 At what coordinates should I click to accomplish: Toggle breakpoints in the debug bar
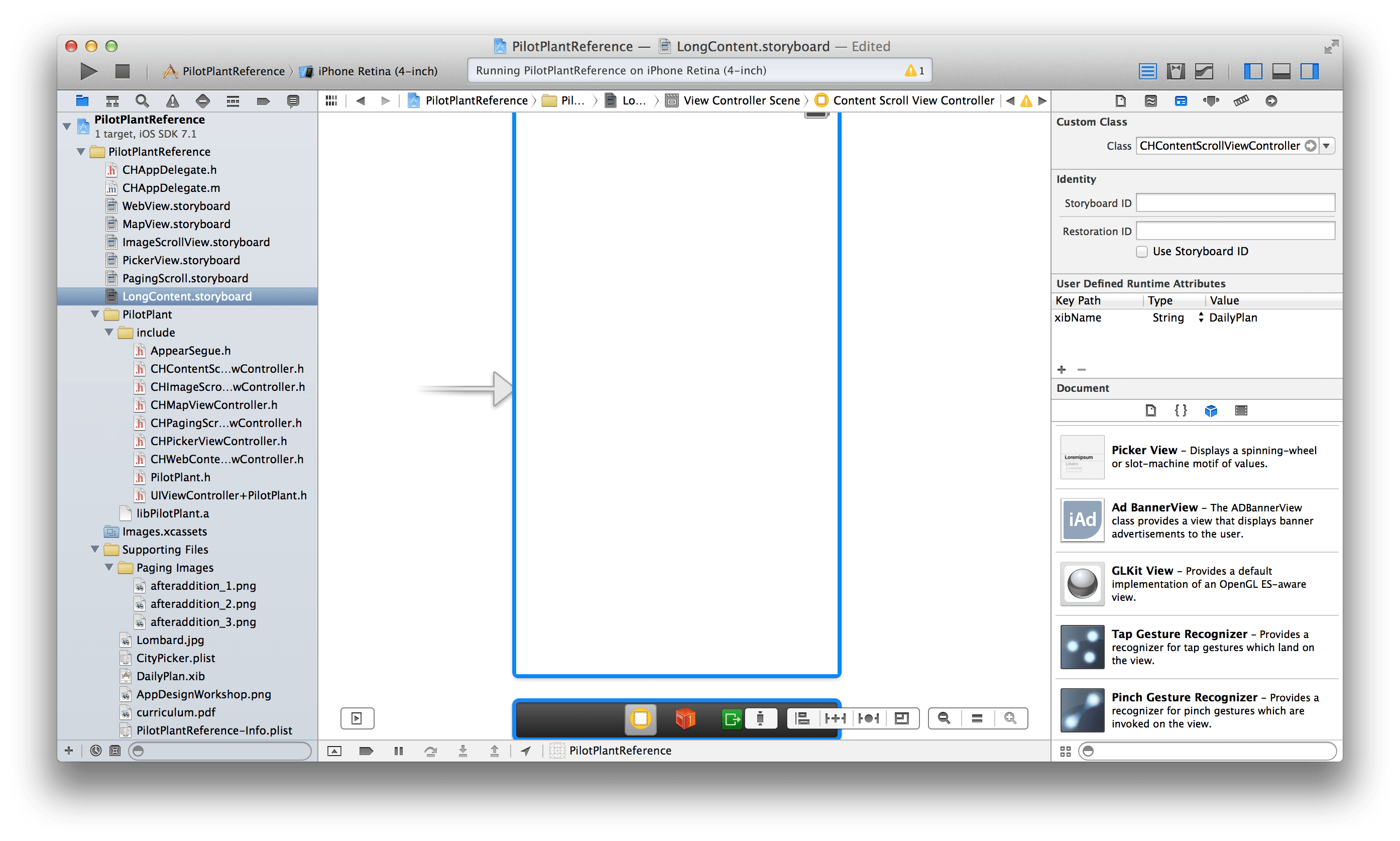click(x=366, y=751)
